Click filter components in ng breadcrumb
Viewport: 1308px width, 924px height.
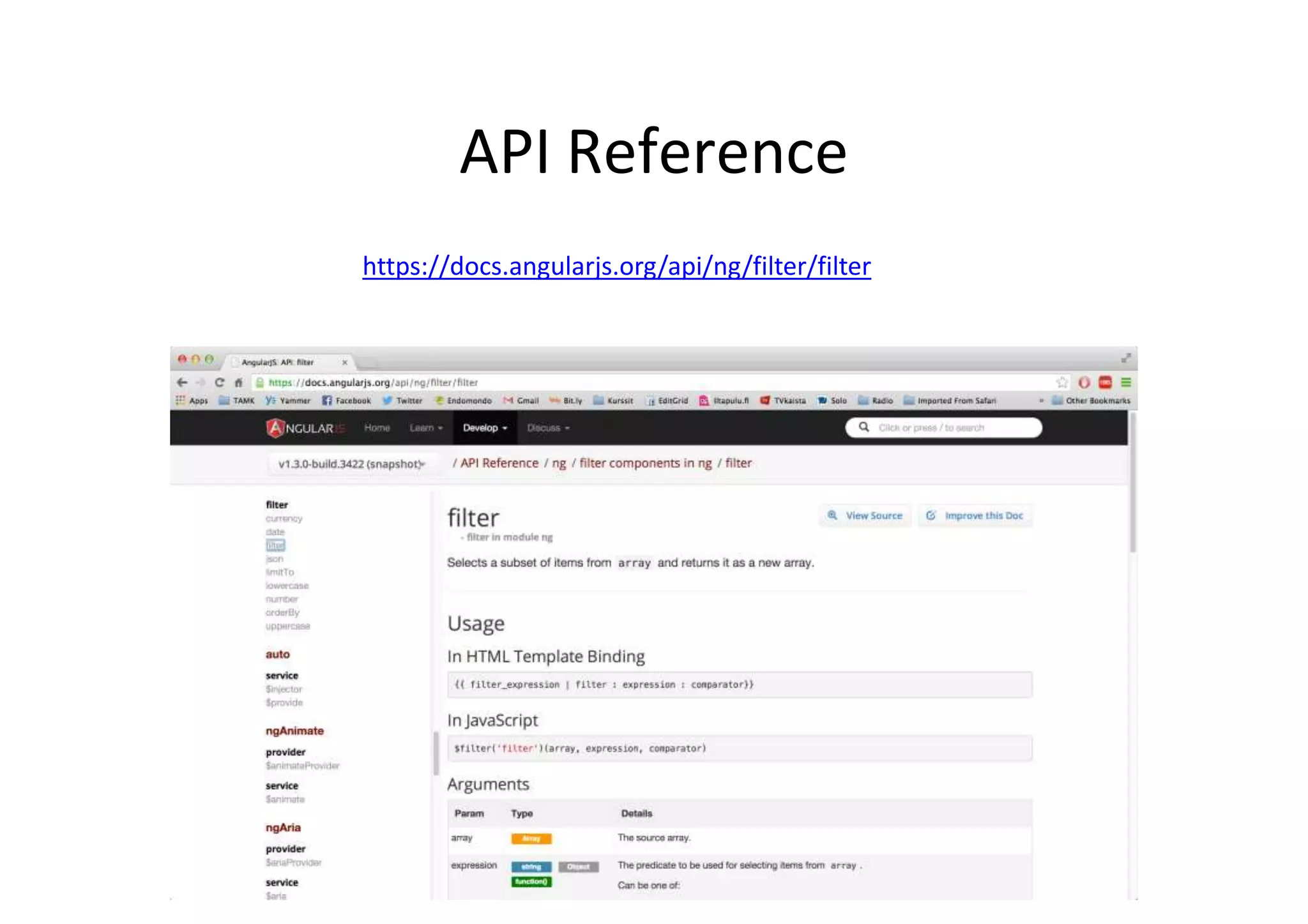click(x=646, y=463)
